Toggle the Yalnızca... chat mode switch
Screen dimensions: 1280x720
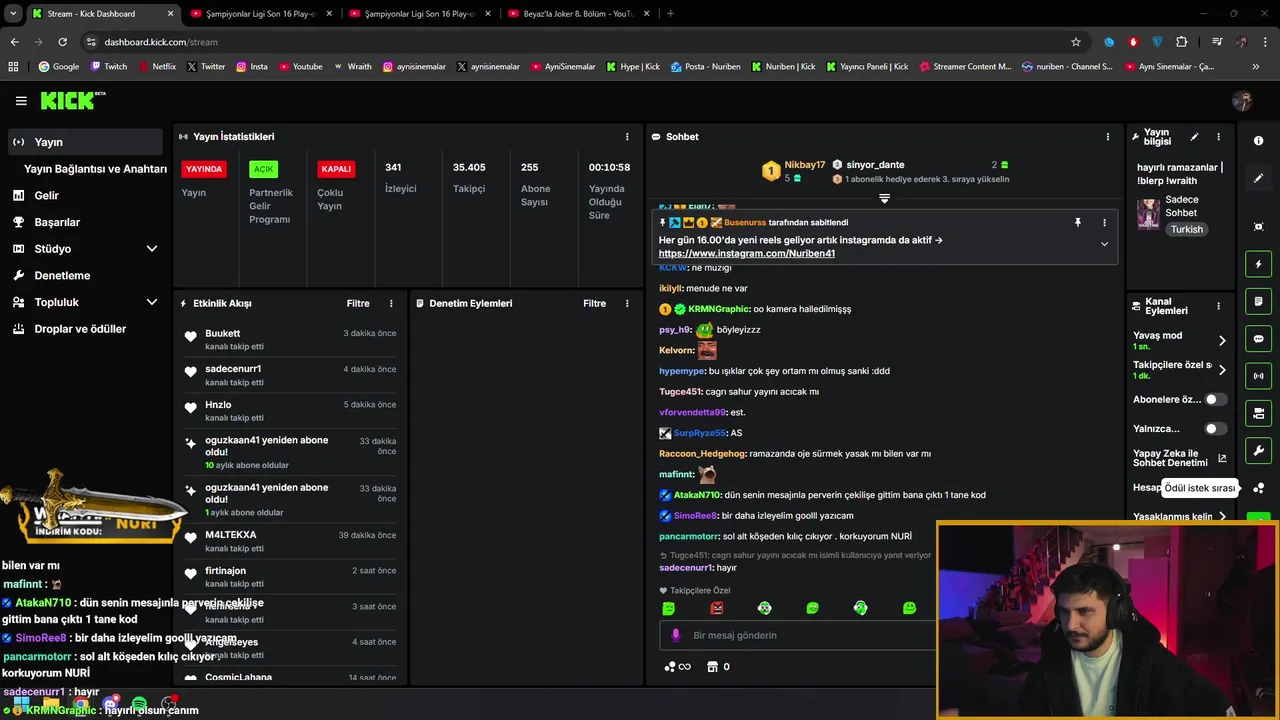point(1215,429)
